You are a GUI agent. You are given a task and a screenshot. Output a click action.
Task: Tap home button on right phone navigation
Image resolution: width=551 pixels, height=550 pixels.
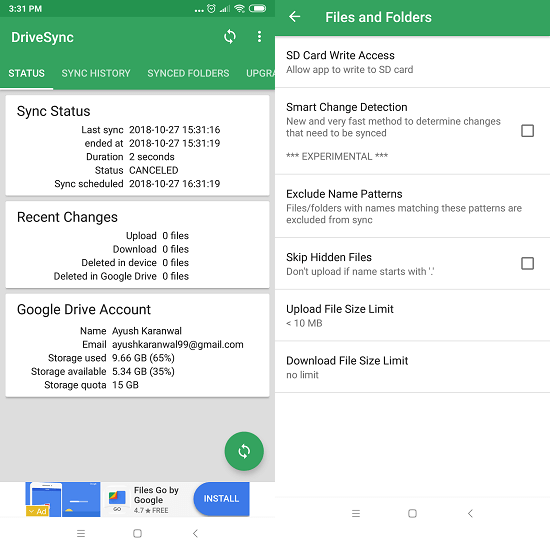pyautogui.click(x=412, y=513)
